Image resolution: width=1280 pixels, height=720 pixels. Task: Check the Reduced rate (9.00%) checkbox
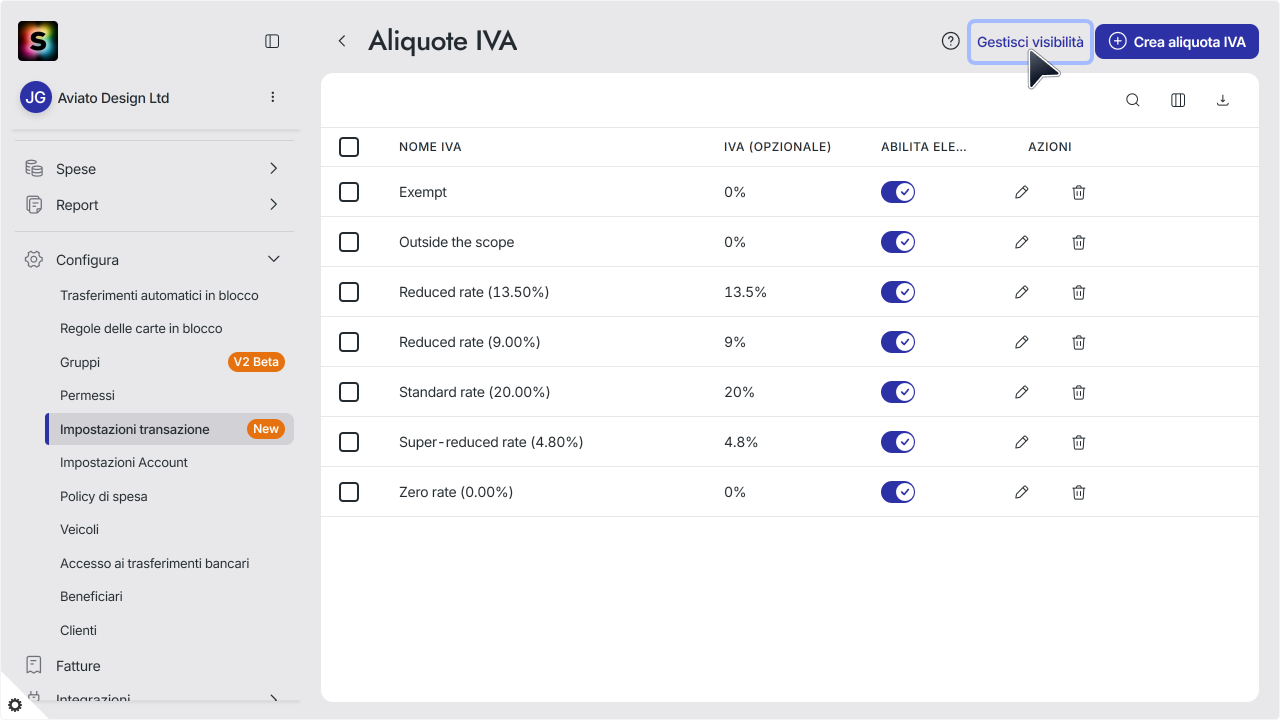coord(349,342)
